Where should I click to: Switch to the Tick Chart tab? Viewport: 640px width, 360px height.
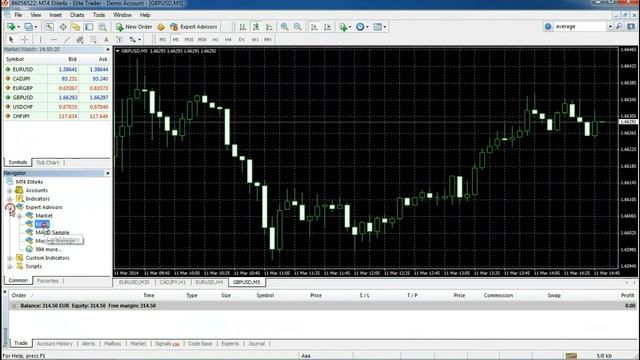[47, 162]
